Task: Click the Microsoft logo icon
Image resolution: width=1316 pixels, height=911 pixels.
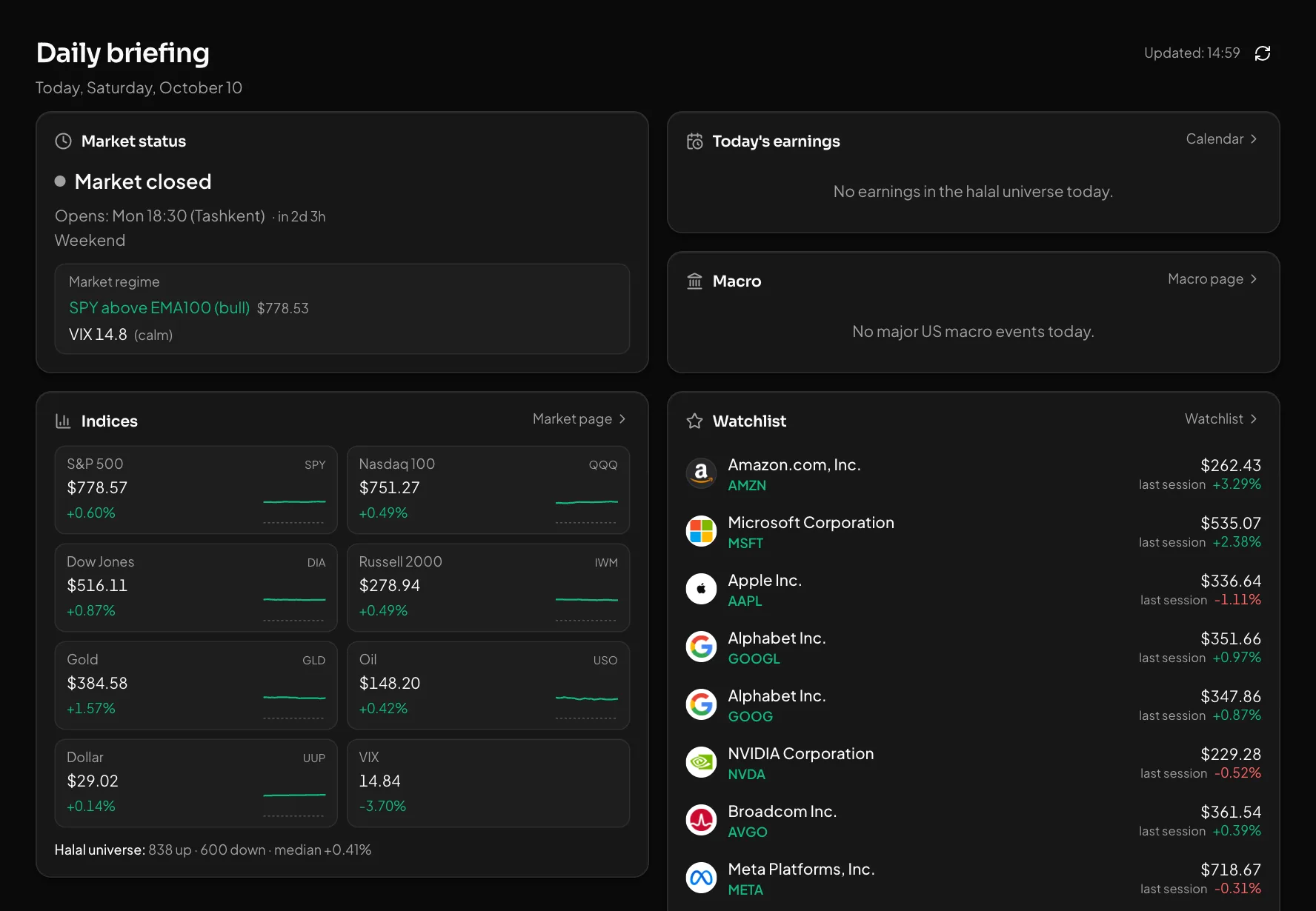Action: pyautogui.click(x=701, y=531)
